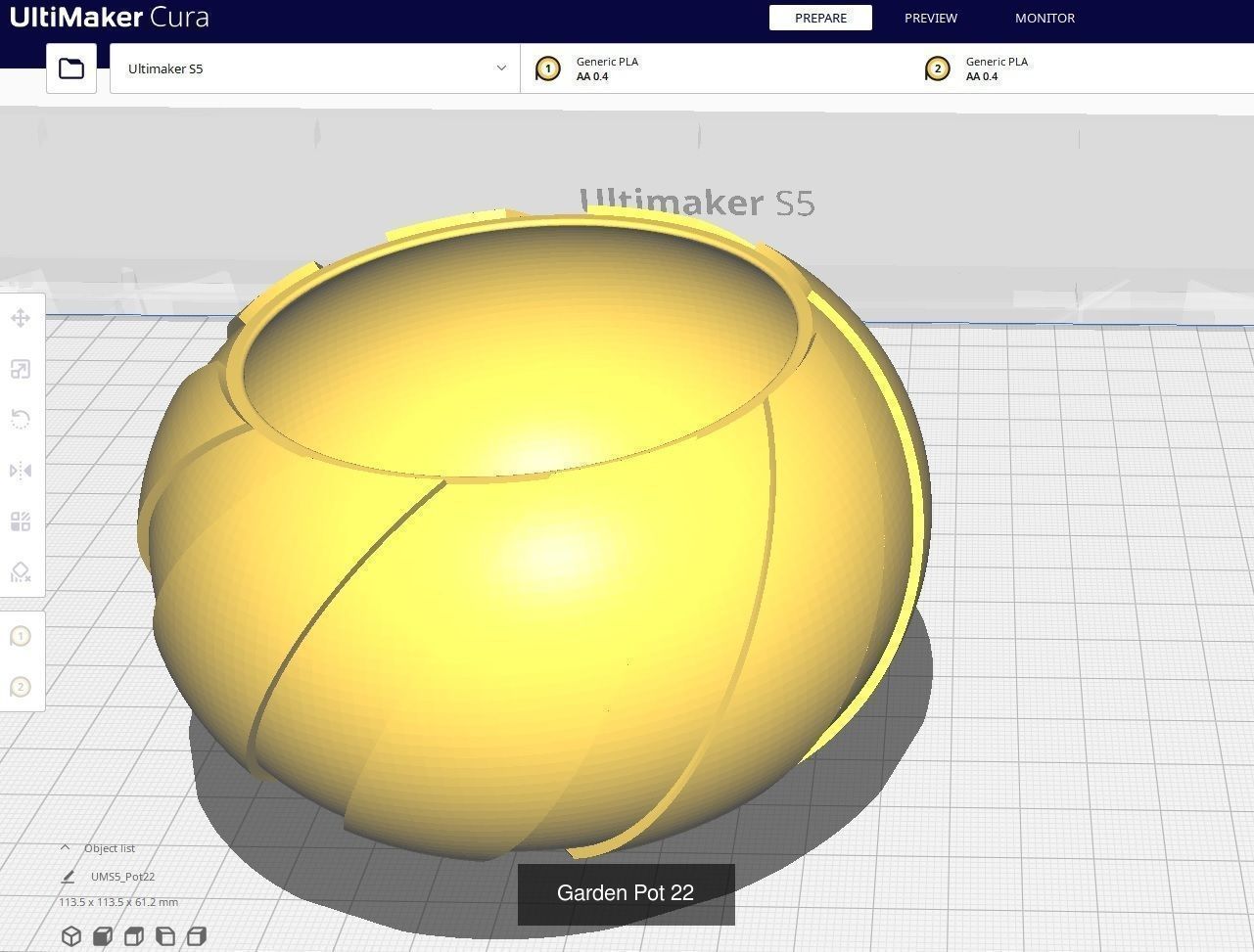Viewport: 1254px width, 952px height.
Task: Select the Scale tool
Action: pos(21,369)
